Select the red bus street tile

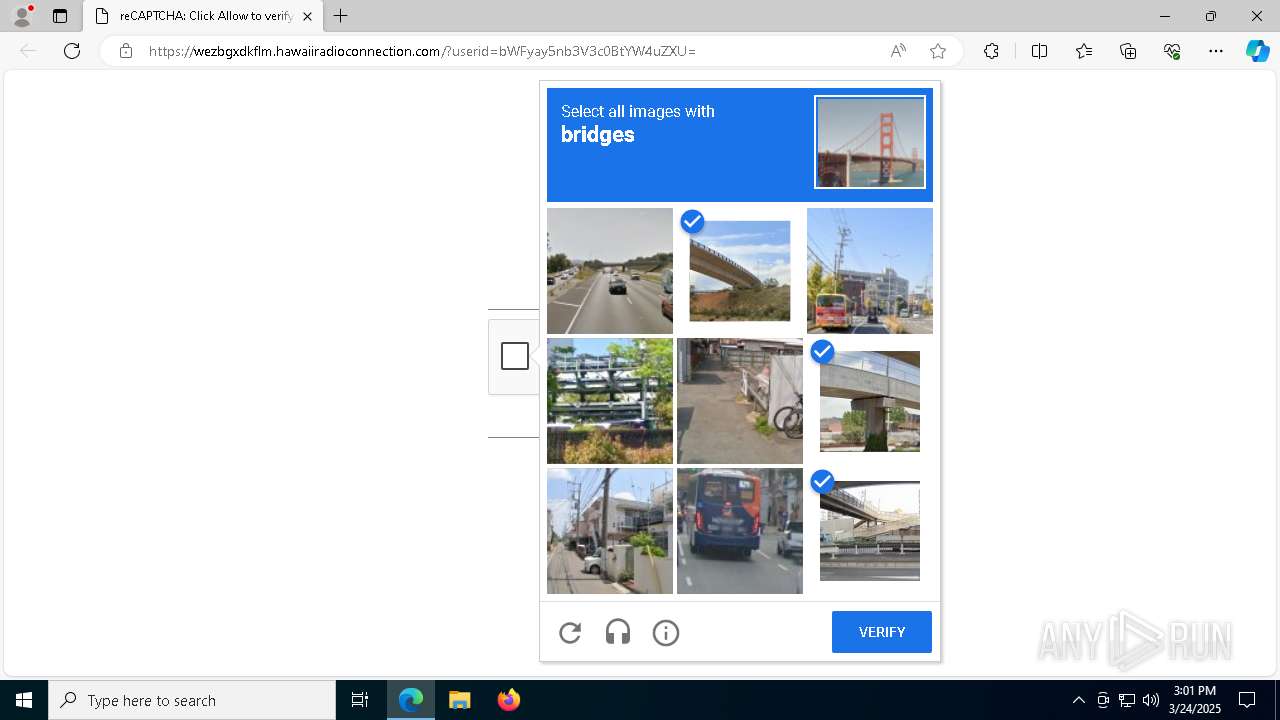(870, 271)
